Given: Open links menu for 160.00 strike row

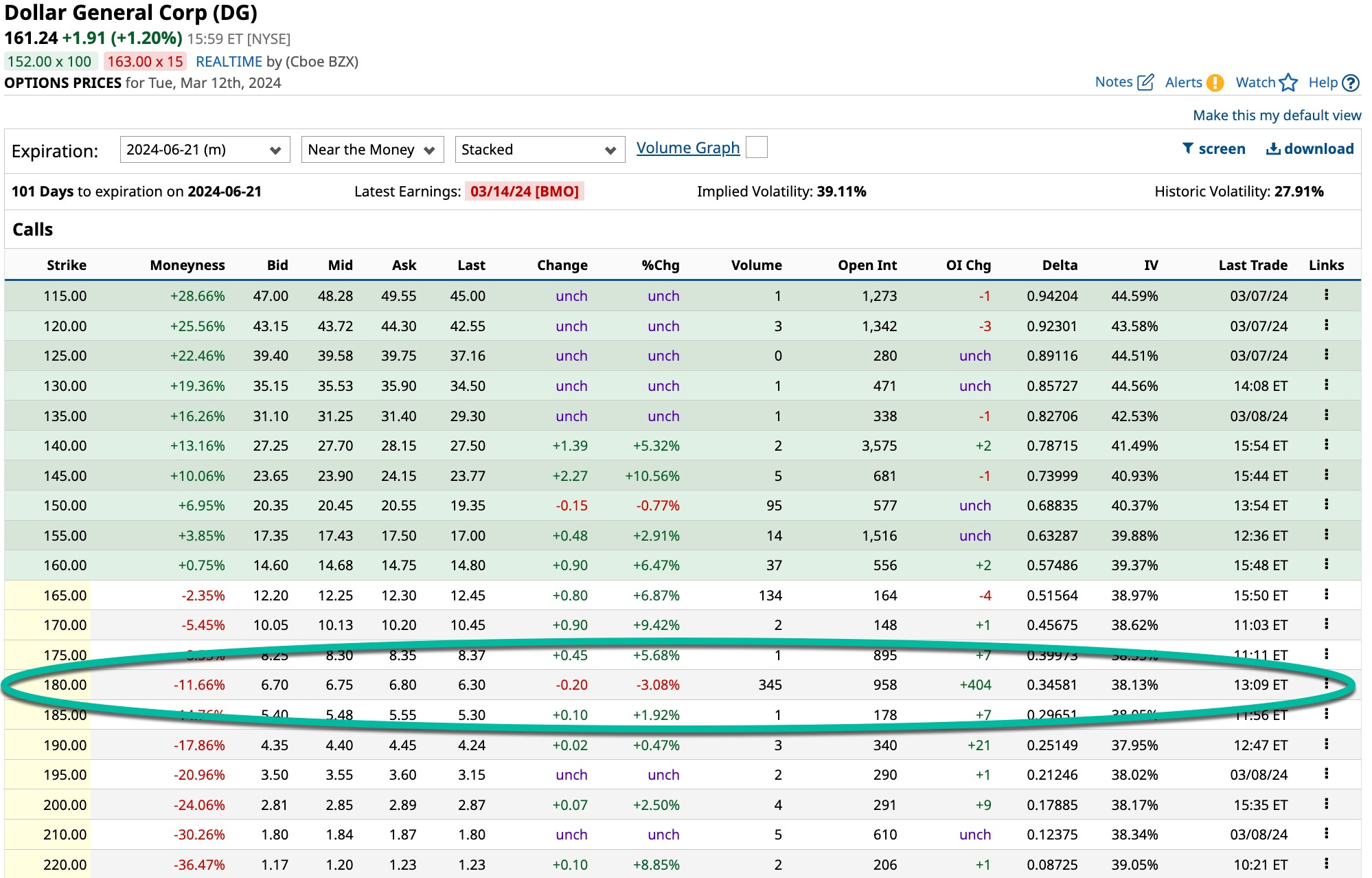Looking at the screenshot, I should pos(1326,564).
